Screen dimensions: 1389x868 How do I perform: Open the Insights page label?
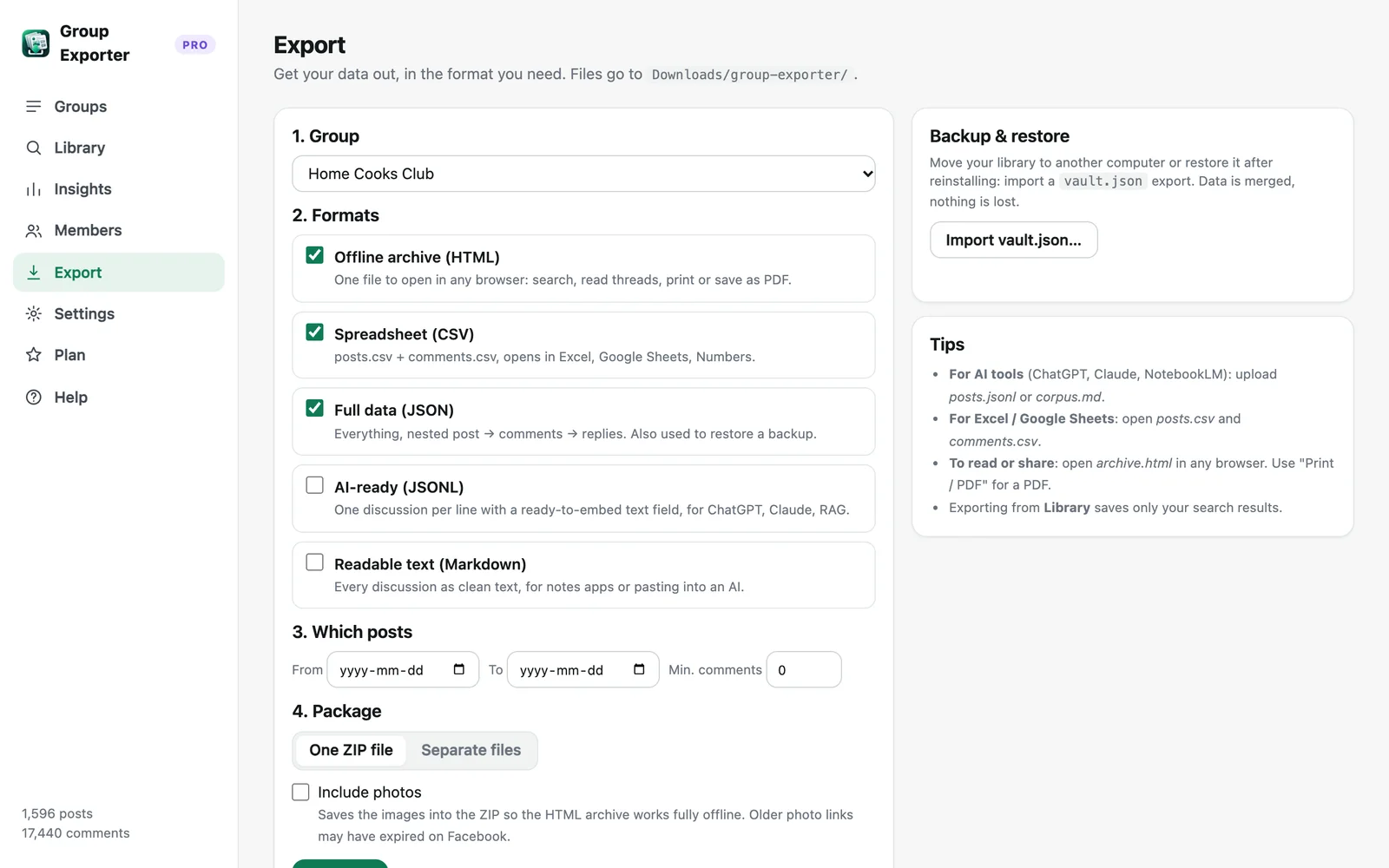[x=82, y=189]
